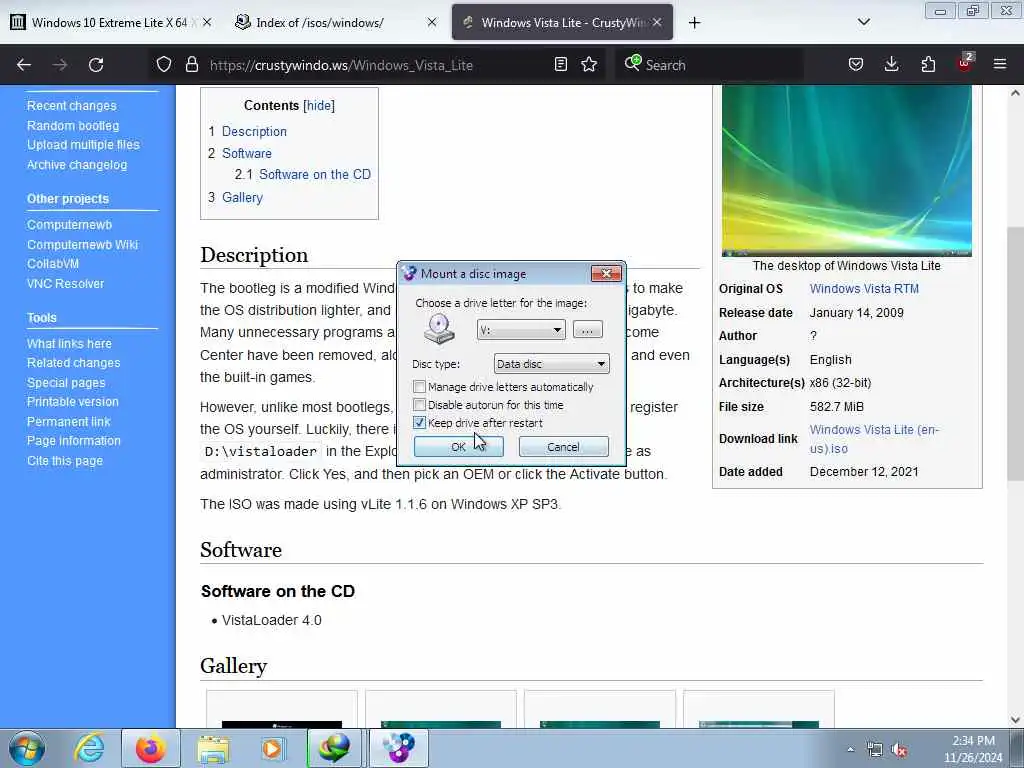Open the CollabVM sidebar link
Screen dimensions: 1024x768
click(53, 264)
